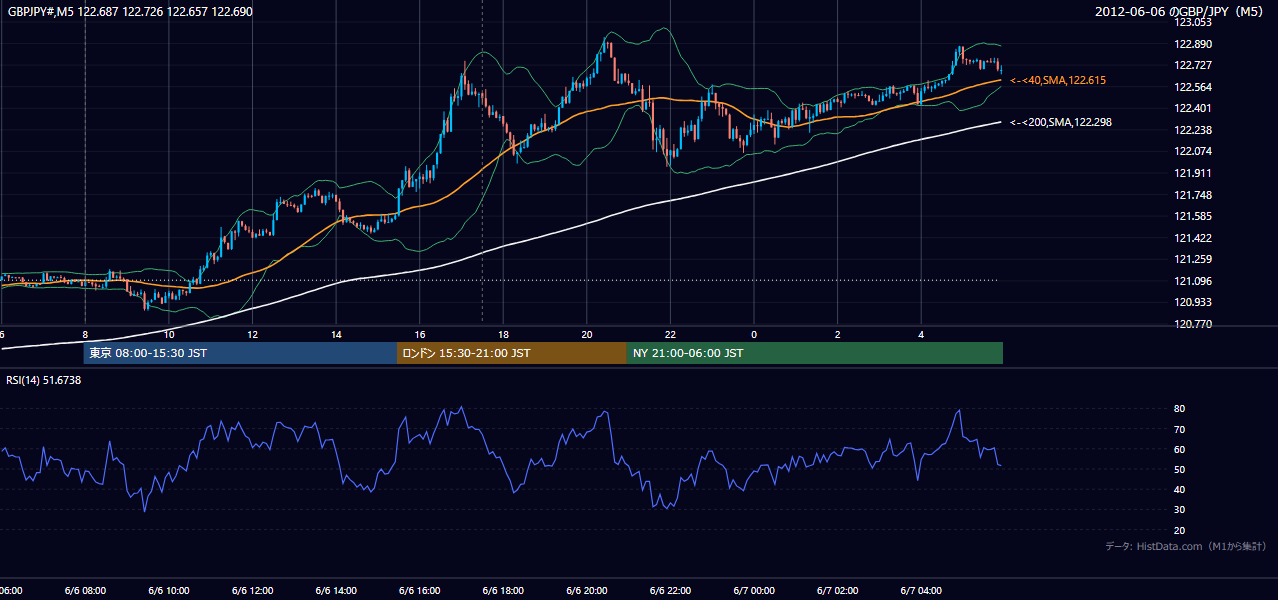Select the ロンドン 15:30-21:00 JST session bar
Image resolution: width=1278 pixels, height=600 pixels.
coord(512,353)
